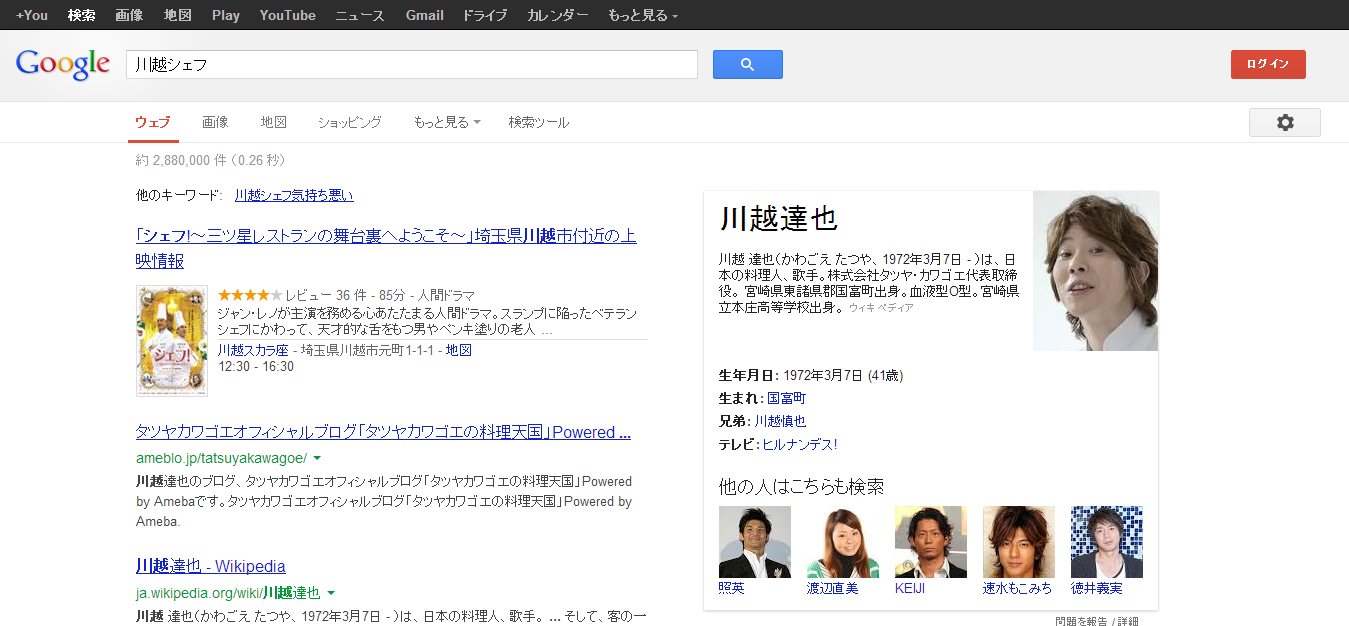Open YouTube from the top navigation bar
Screen dimensions: 1349x626
pyautogui.click(x=287, y=15)
